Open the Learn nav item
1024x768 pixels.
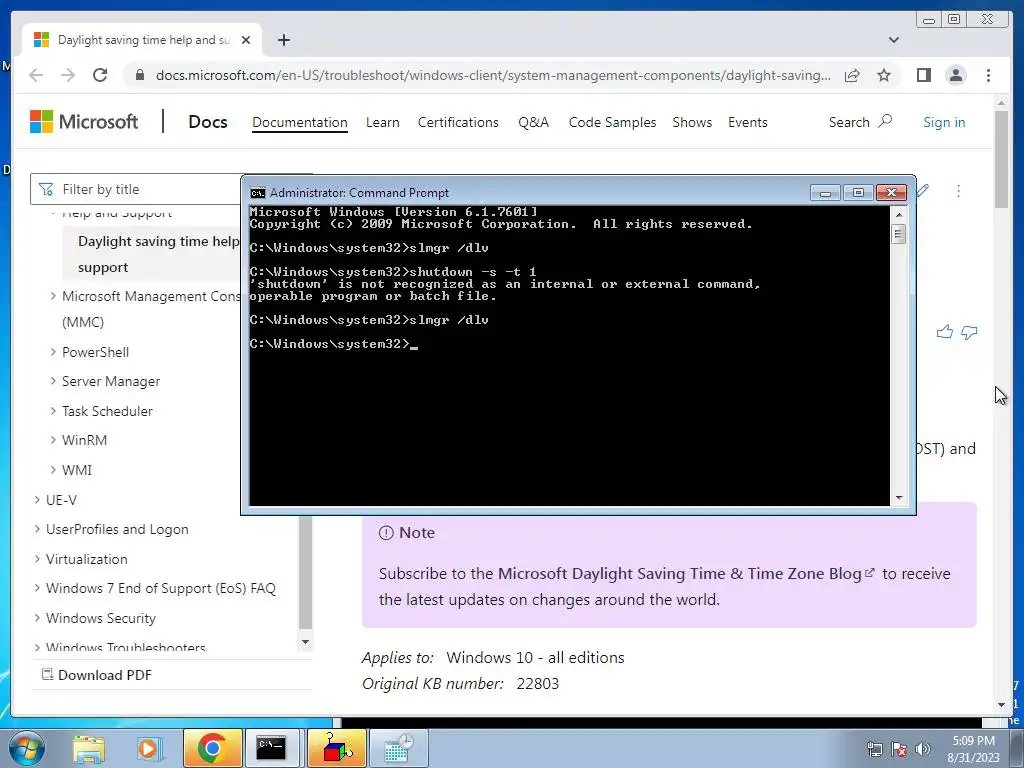(383, 122)
